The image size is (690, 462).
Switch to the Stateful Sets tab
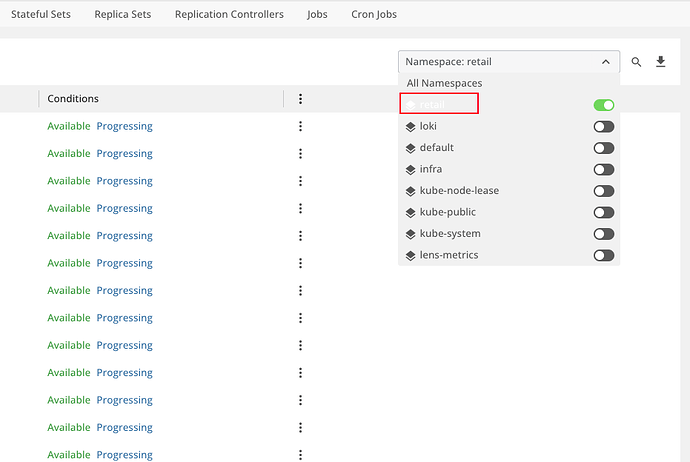(41, 15)
